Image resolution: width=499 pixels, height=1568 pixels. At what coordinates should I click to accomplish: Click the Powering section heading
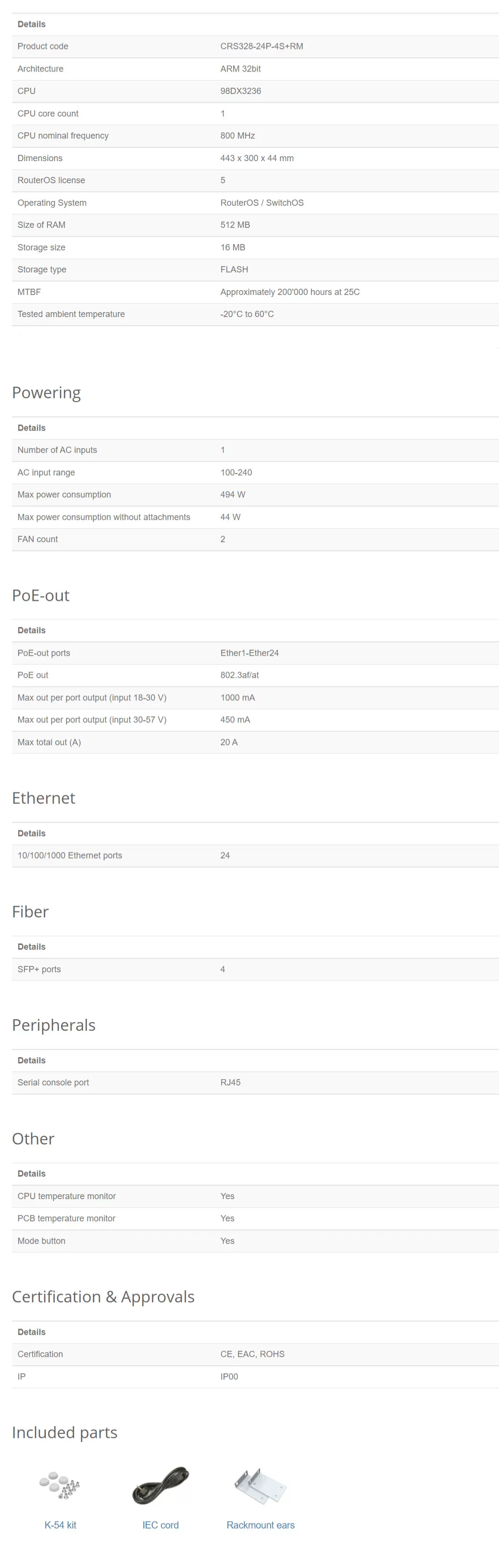[x=46, y=393]
